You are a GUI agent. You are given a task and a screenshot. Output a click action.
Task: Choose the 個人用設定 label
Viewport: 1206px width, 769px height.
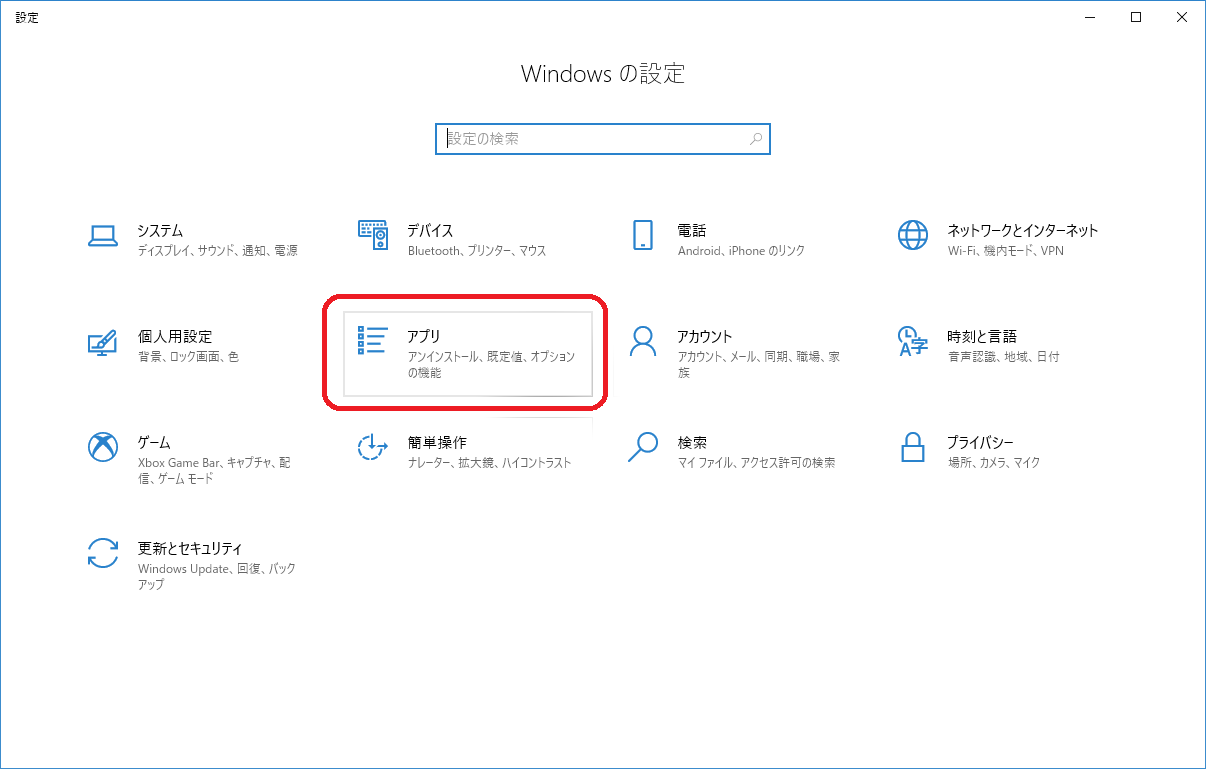pos(175,336)
